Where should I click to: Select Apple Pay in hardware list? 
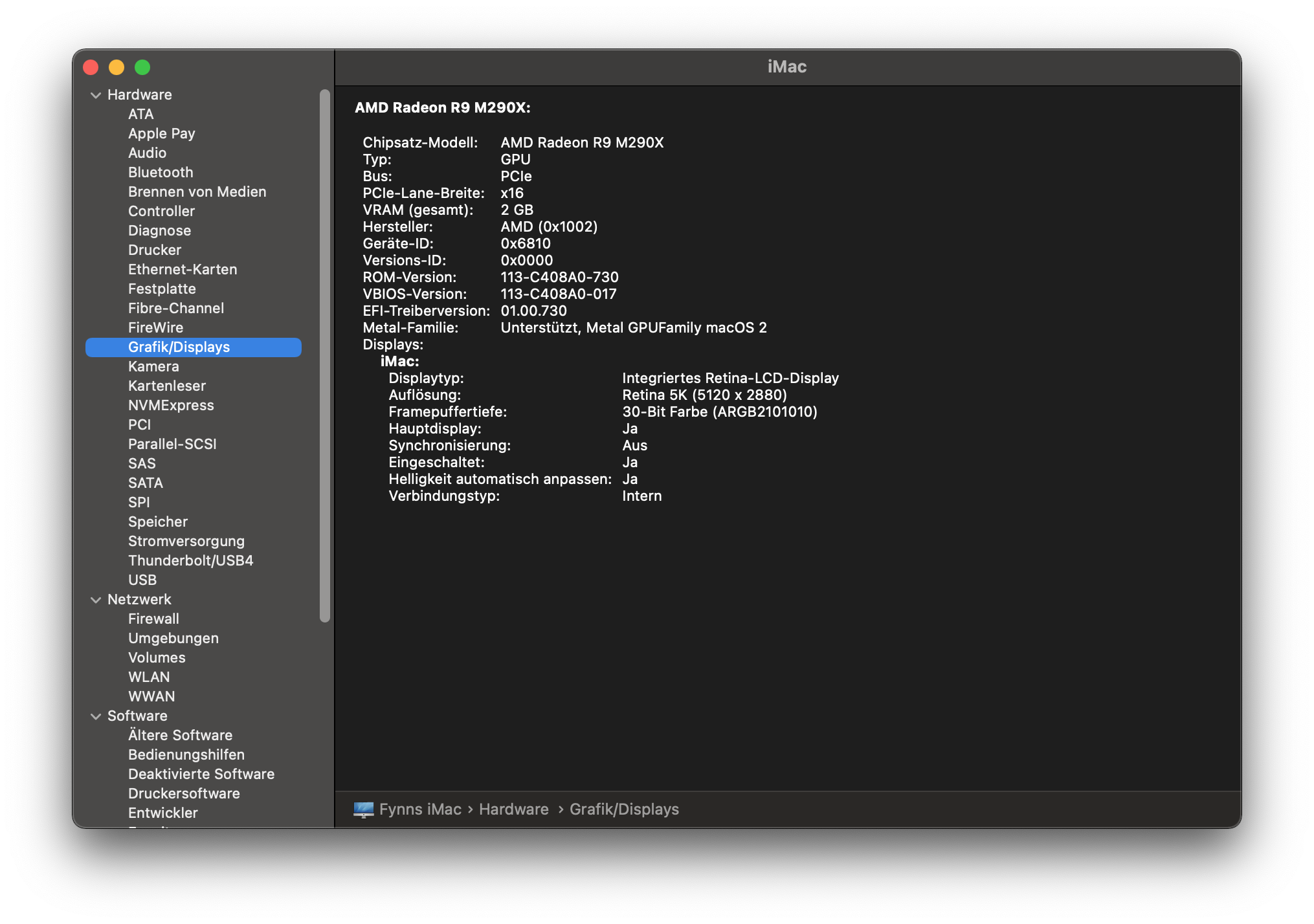point(161,133)
